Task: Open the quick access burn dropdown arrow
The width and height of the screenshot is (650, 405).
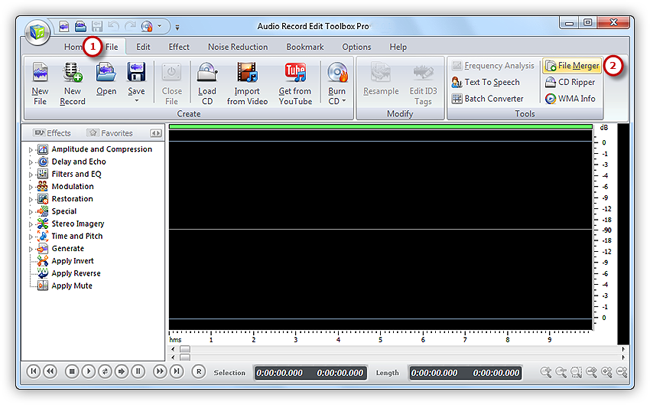Action: [159, 27]
